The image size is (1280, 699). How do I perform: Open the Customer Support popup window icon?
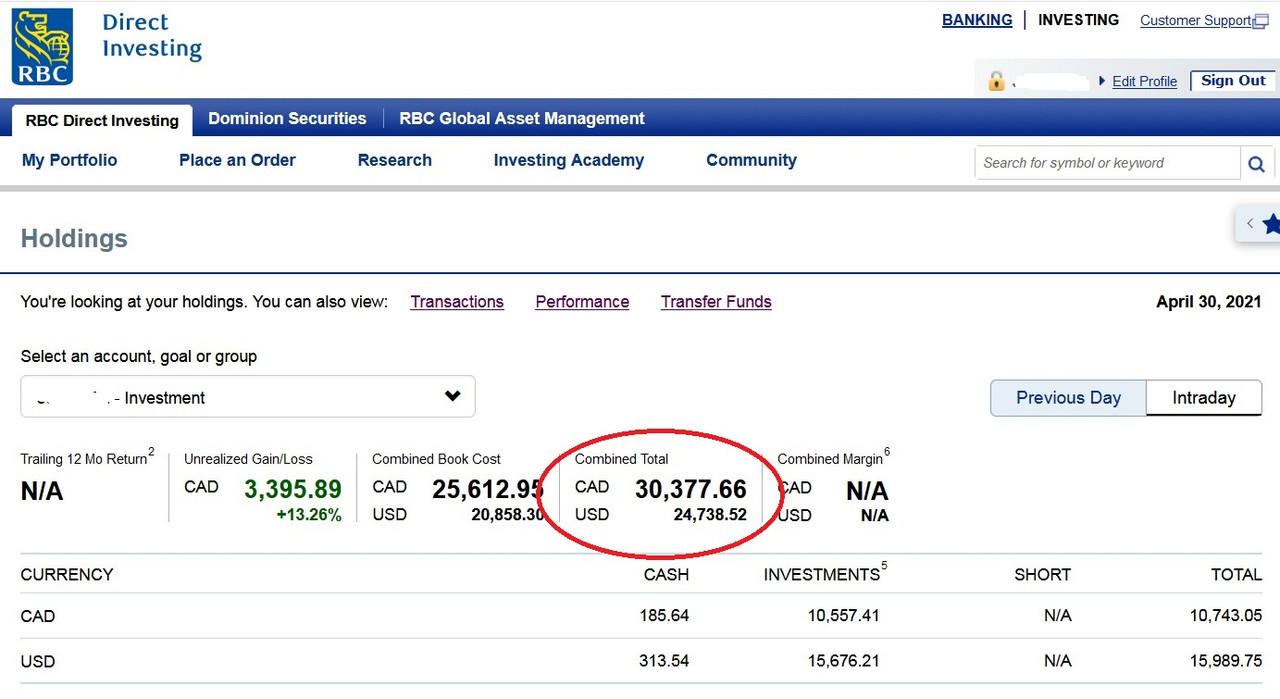click(1261, 21)
